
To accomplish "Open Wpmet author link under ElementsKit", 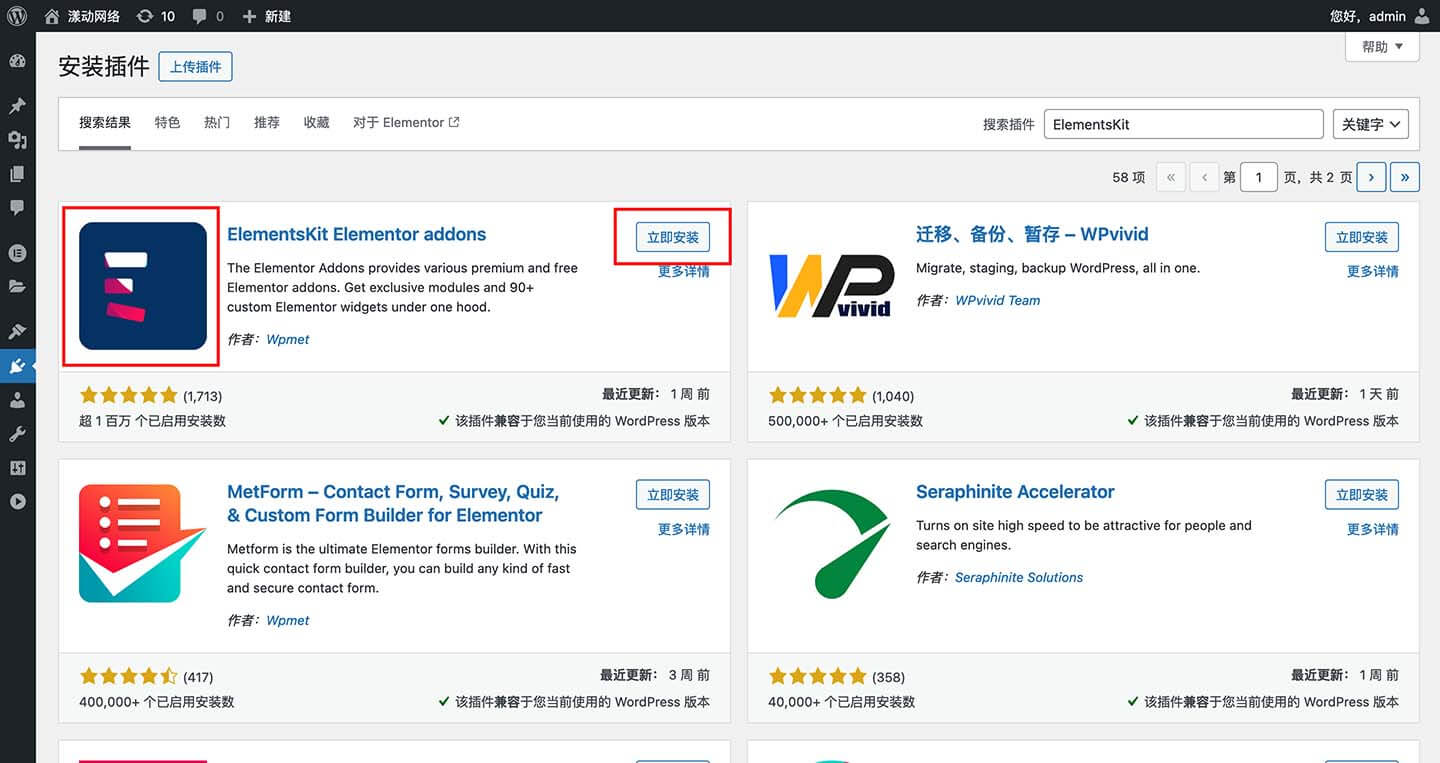I will (x=288, y=339).
